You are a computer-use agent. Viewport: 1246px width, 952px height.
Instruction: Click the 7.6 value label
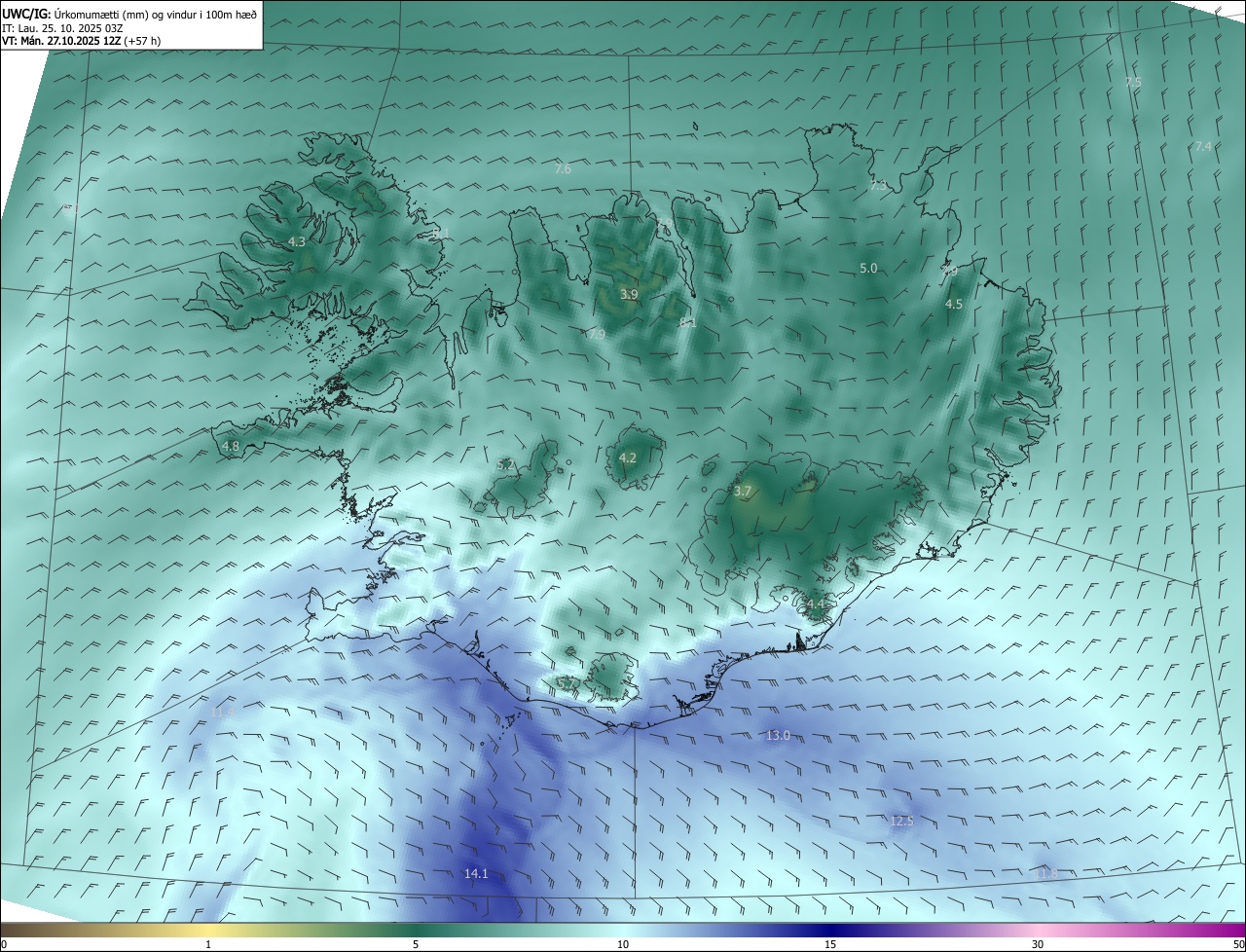tap(563, 168)
